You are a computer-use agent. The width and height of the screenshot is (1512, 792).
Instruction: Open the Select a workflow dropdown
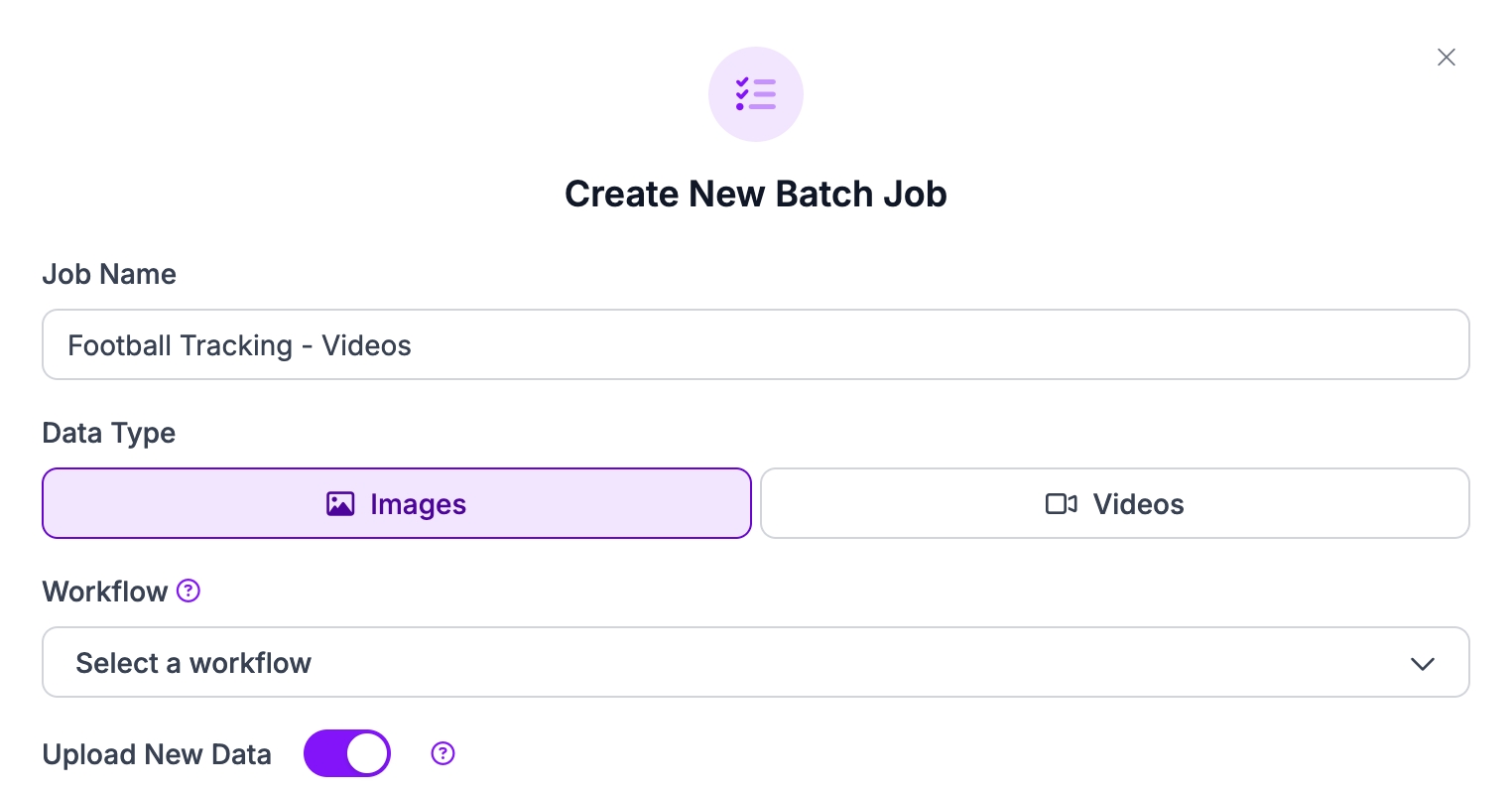pos(754,663)
